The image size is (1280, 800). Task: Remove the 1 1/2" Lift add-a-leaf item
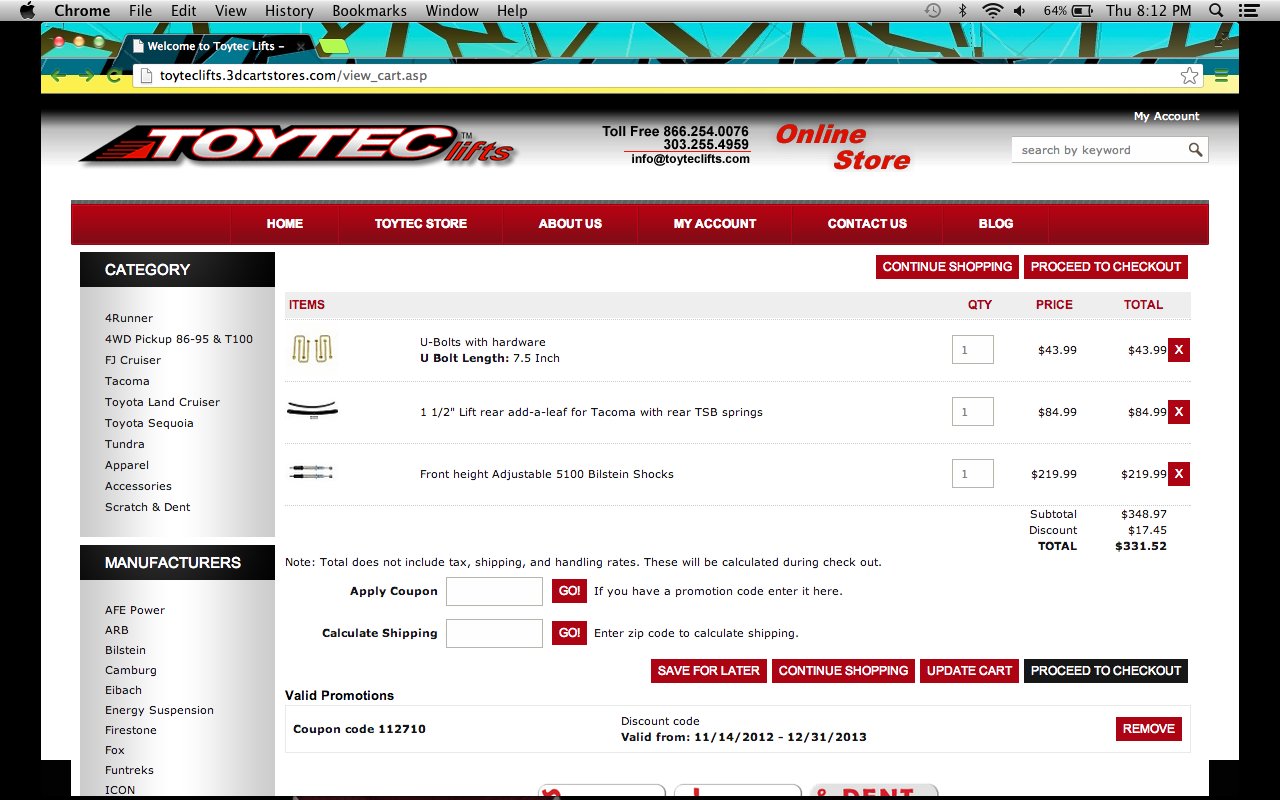[x=1179, y=412]
